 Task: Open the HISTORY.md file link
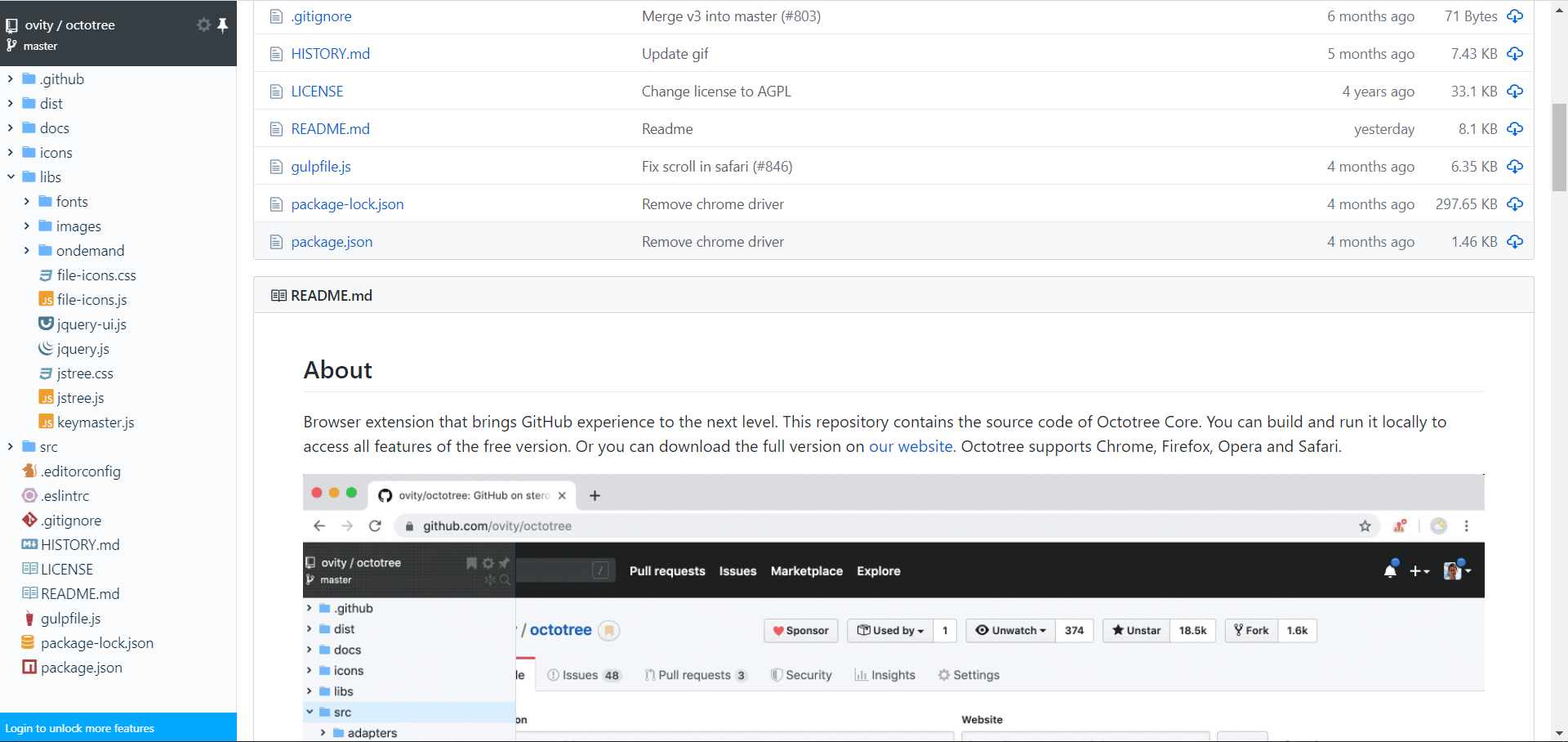(330, 54)
